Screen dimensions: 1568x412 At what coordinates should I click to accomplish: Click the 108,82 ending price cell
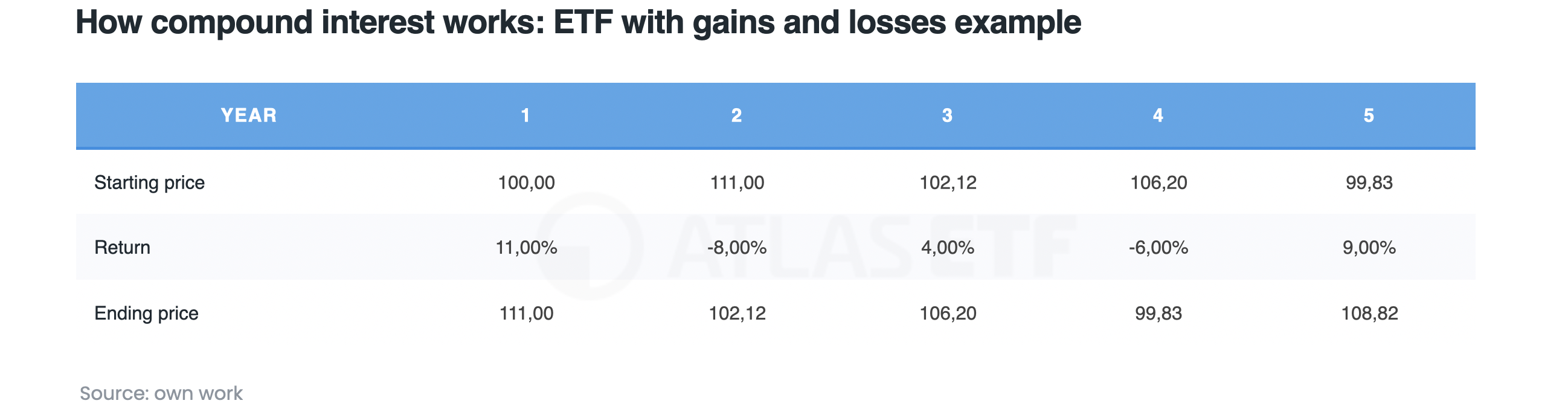pos(1369,313)
